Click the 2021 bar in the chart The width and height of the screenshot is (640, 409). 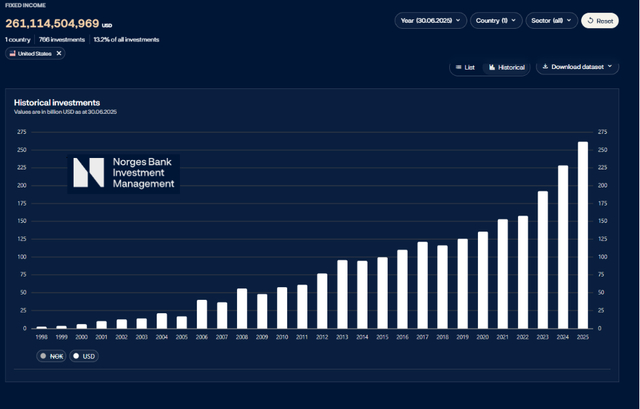(503, 274)
